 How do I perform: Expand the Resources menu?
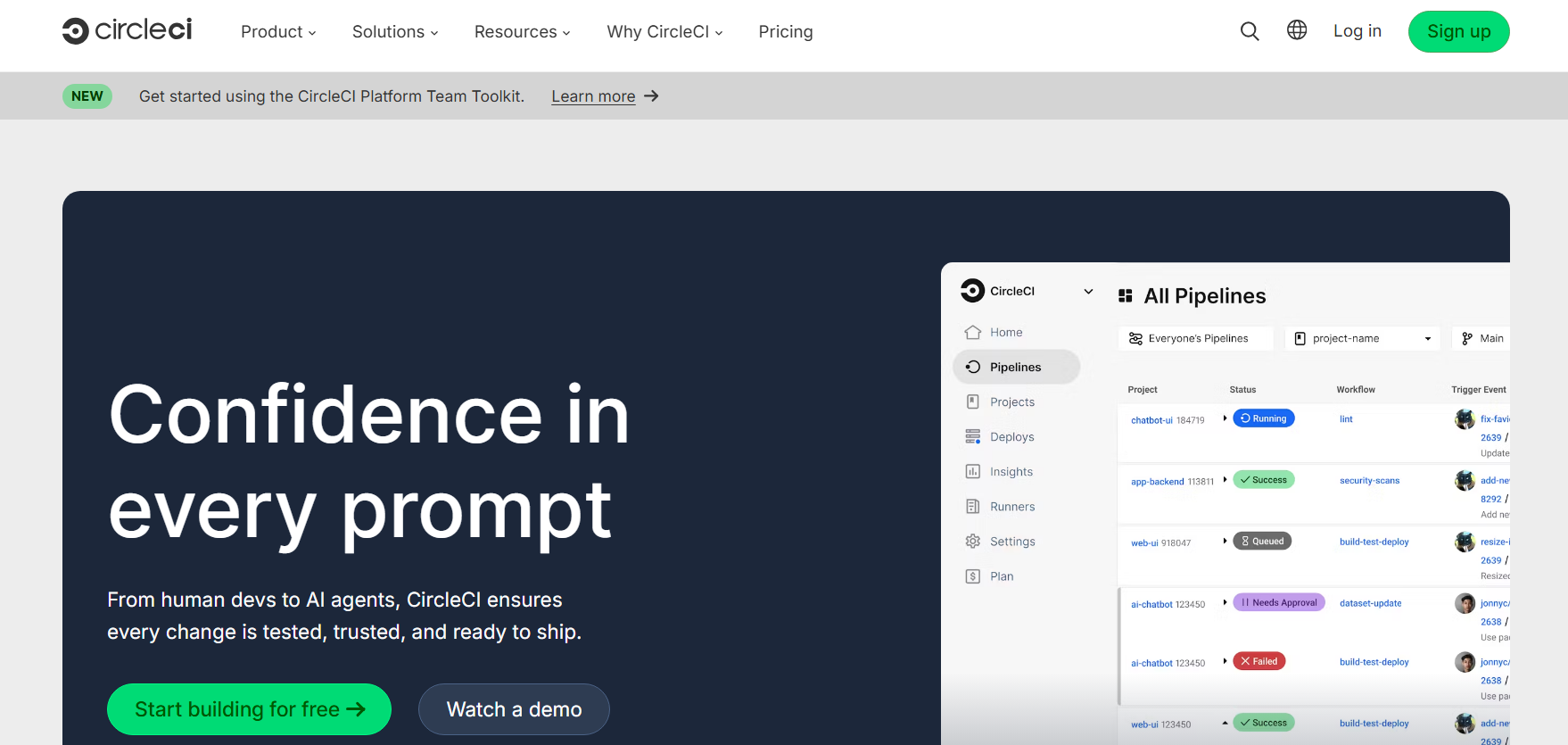click(x=522, y=32)
